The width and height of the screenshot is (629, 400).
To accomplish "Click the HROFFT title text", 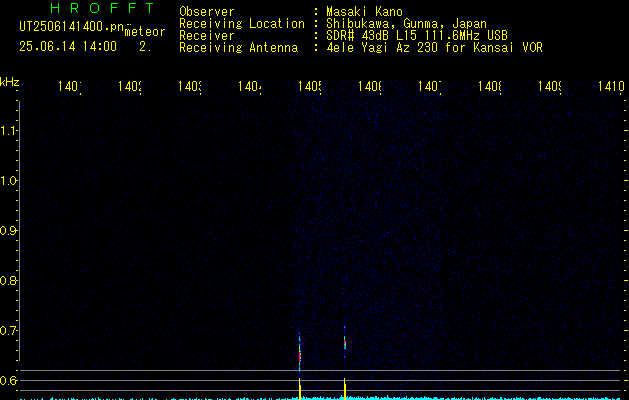I will (x=103, y=8).
